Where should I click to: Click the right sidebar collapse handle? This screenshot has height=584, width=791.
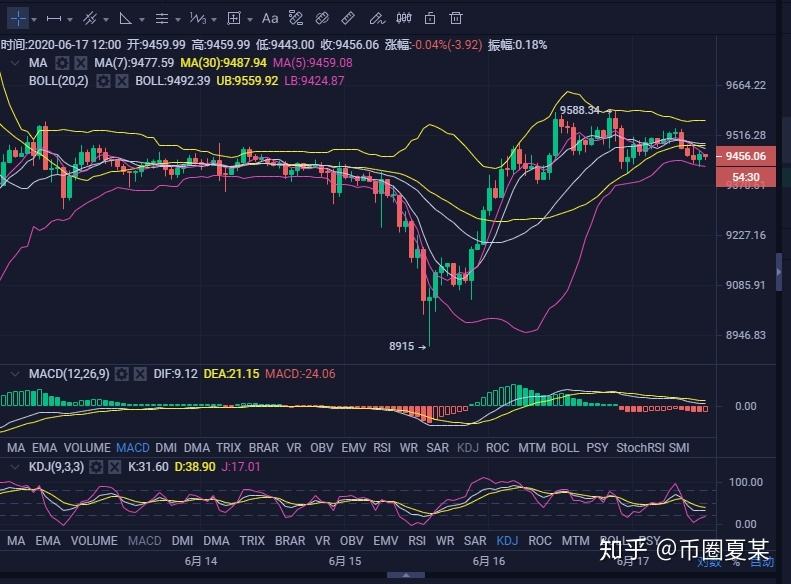tap(779, 272)
